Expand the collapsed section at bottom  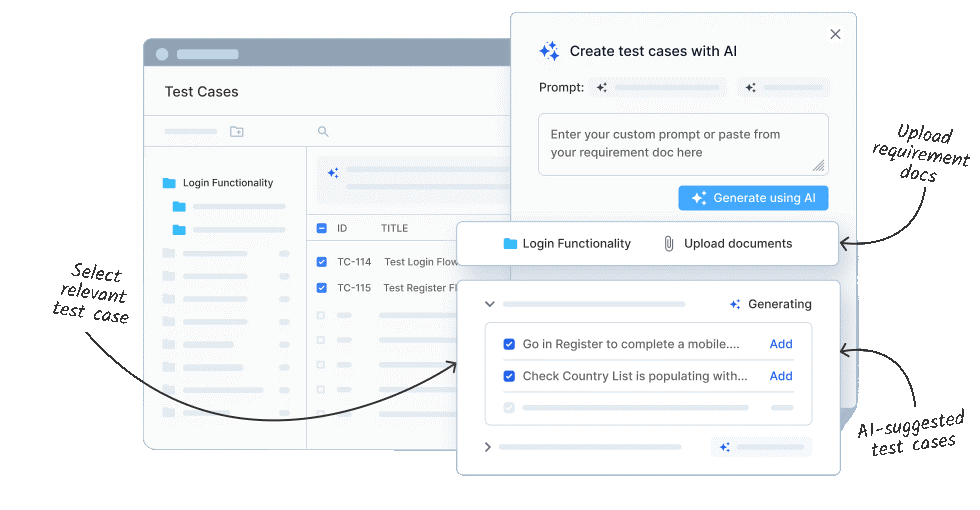(488, 447)
